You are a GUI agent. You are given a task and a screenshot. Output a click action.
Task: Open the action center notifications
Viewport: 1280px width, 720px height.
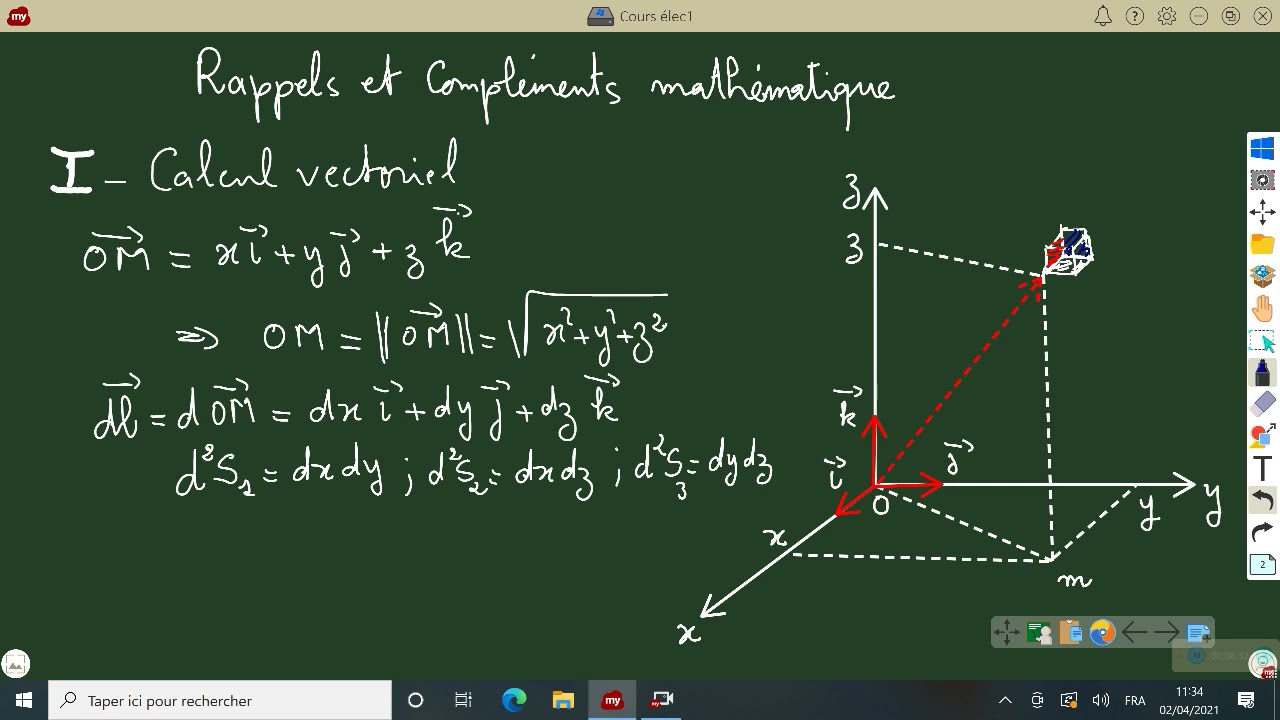pos(1246,700)
